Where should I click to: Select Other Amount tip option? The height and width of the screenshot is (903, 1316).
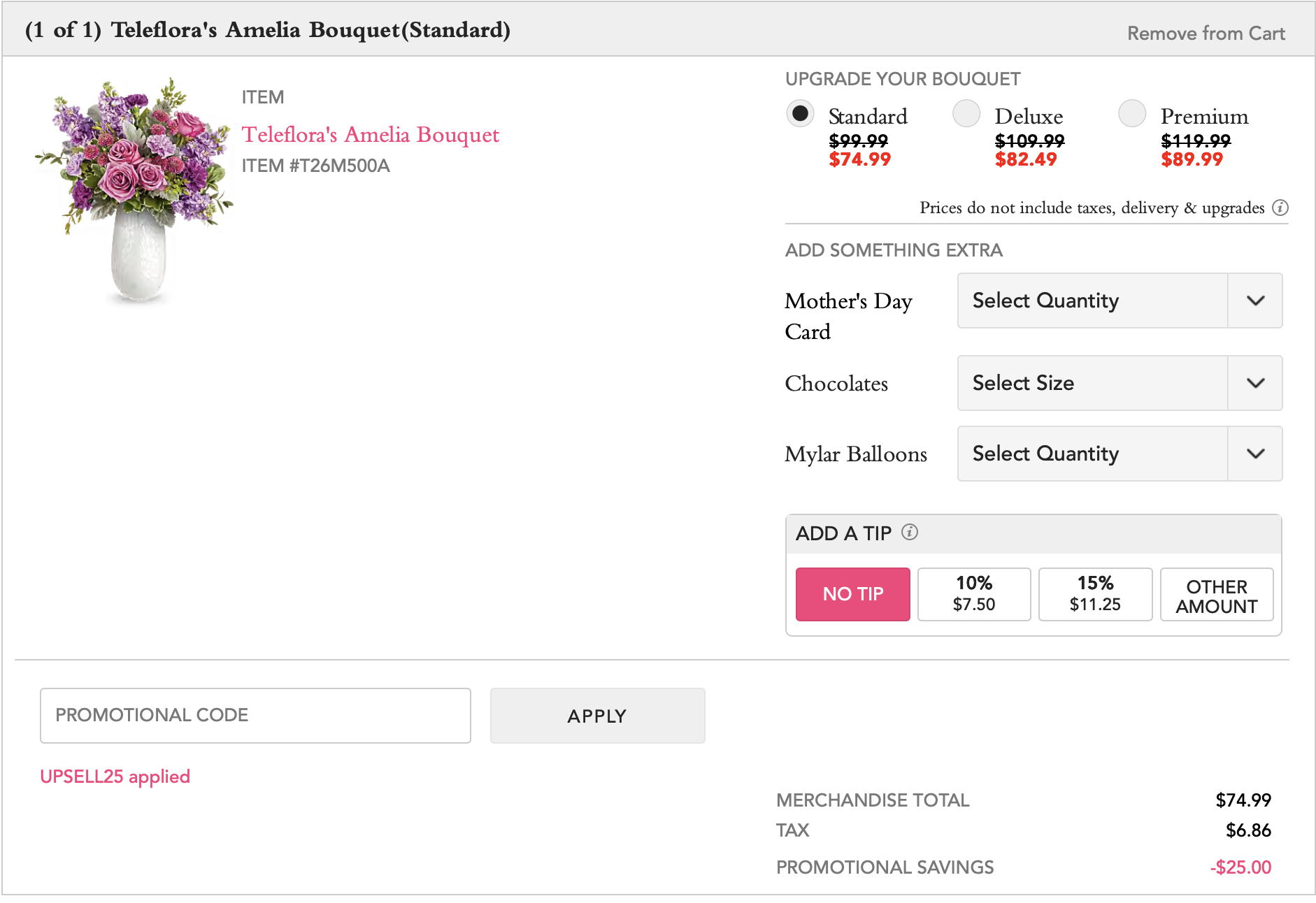point(1217,594)
